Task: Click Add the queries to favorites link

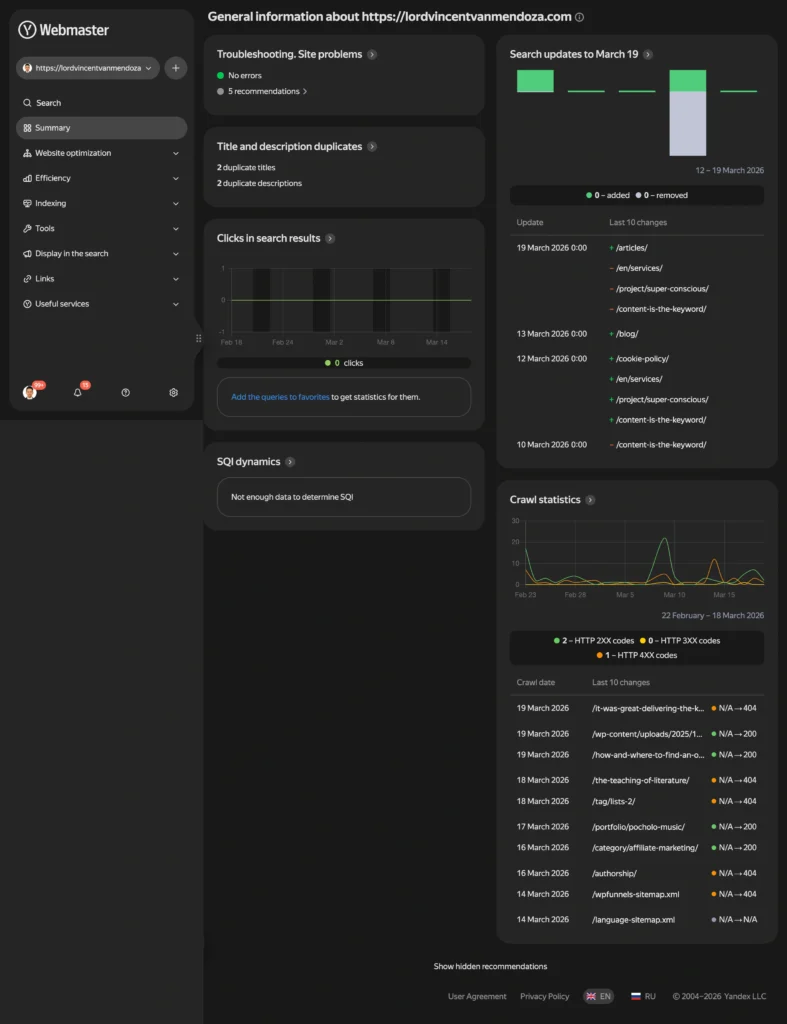Action: tap(280, 397)
